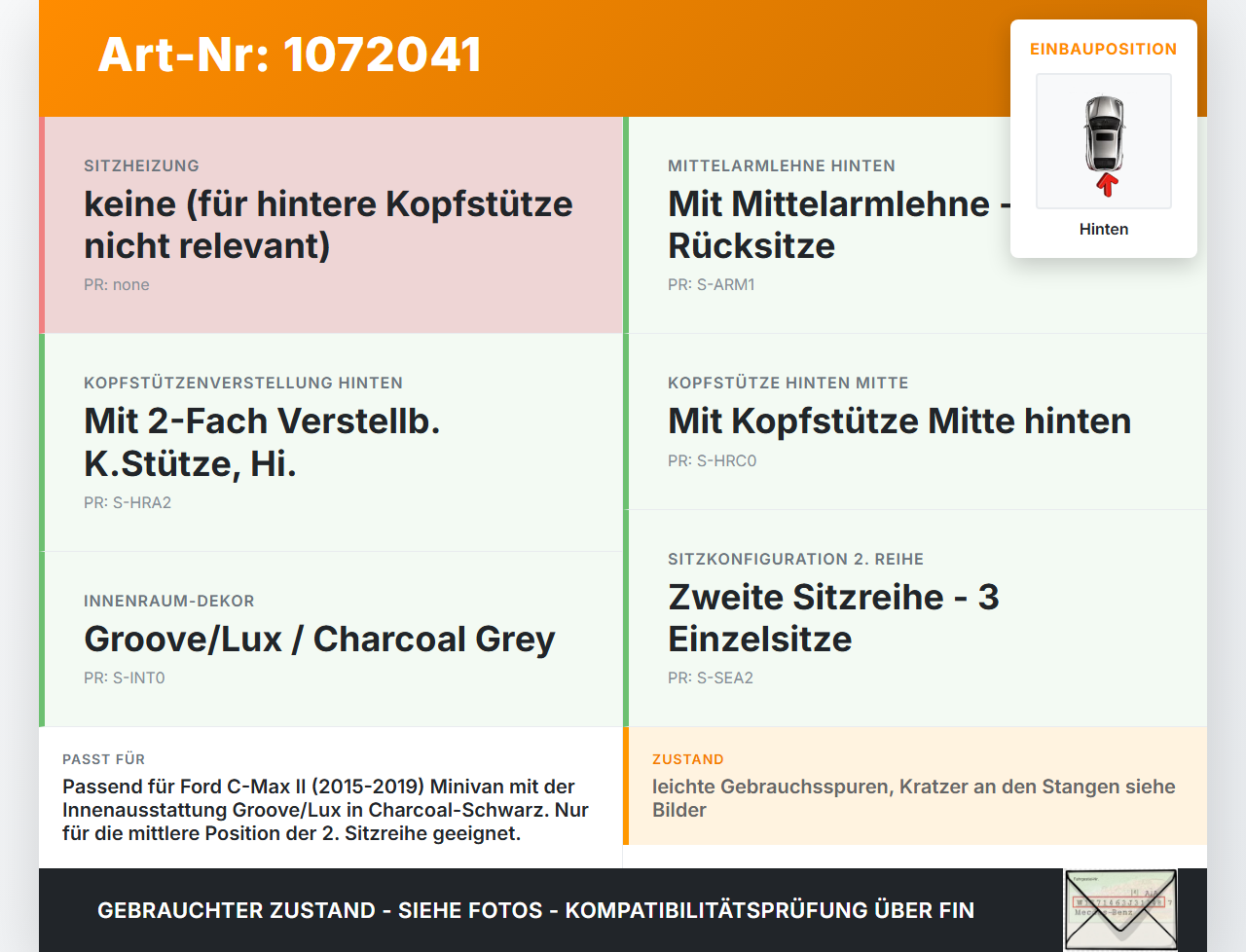Select the Groove/Lux / Charcoal Grey card
The height and width of the screenshot is (952, 1246).
[331, 640]
